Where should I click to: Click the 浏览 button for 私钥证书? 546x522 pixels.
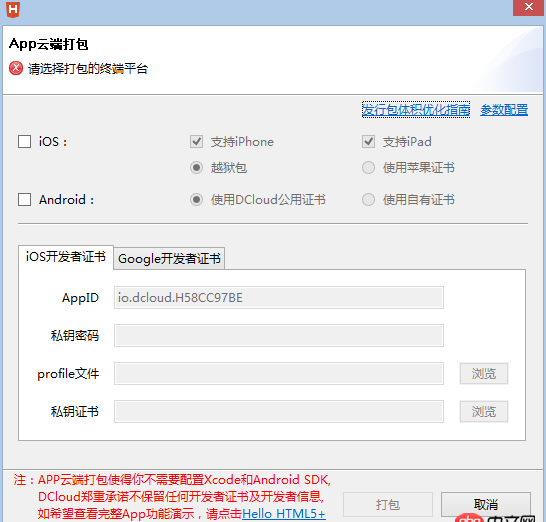484,412
